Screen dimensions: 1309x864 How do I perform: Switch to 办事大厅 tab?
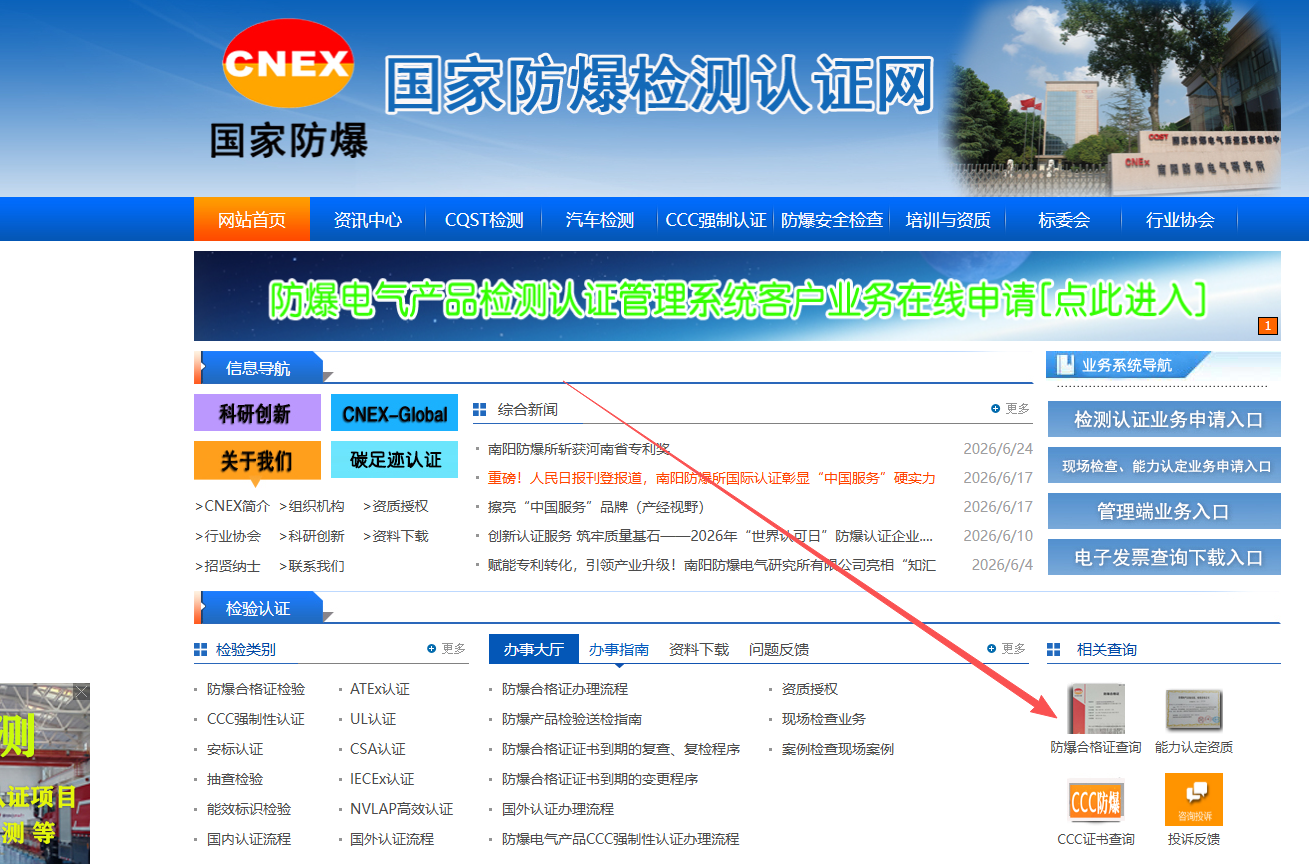(534, 649)
